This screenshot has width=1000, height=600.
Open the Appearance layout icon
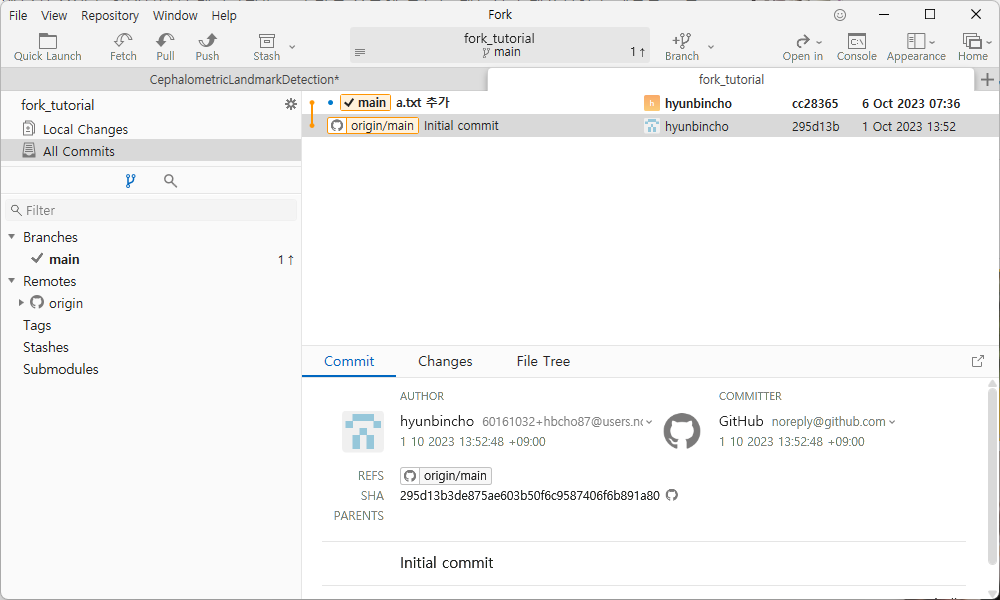click(x=916, y=41)
